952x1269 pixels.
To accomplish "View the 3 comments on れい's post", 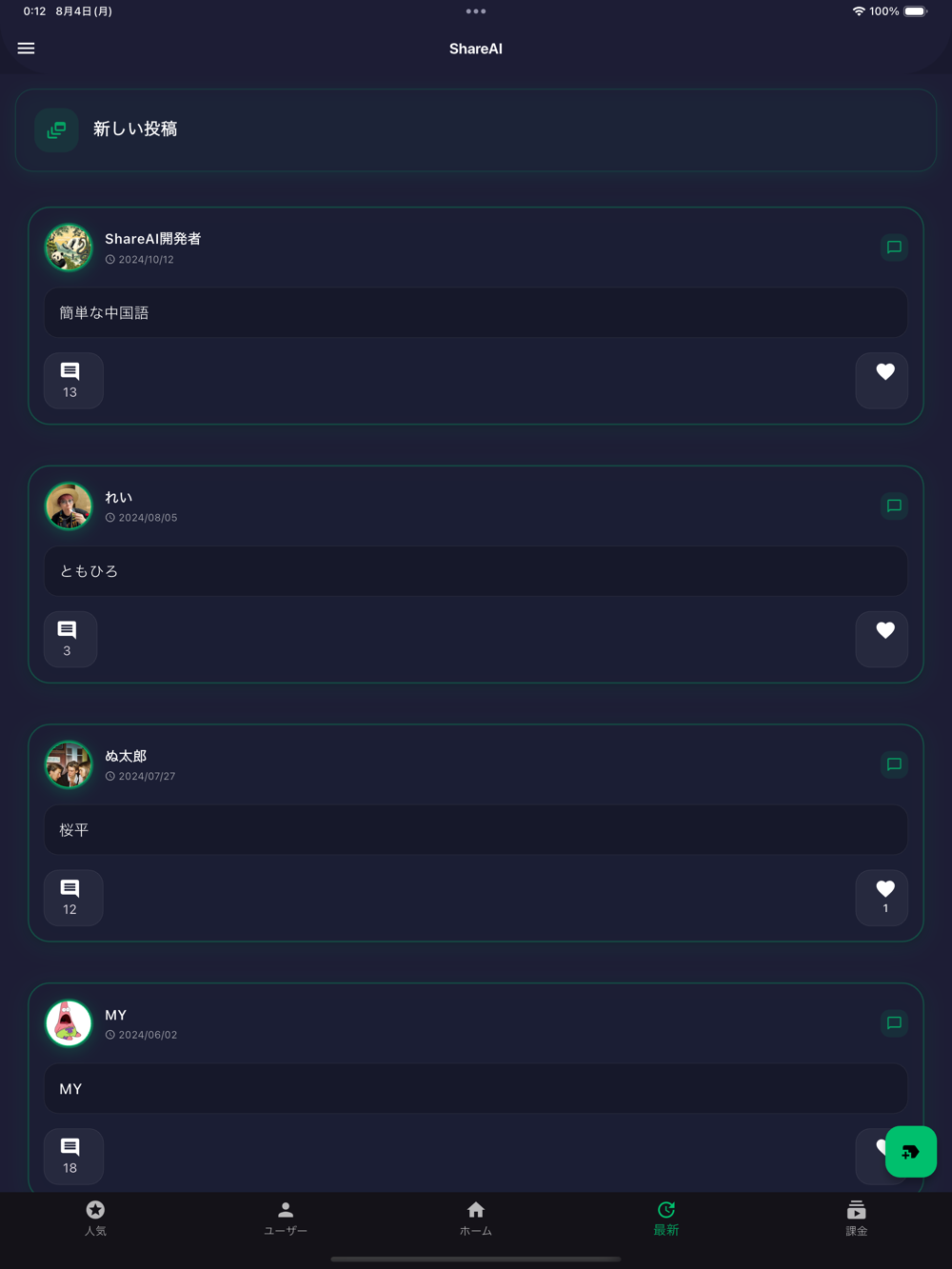I will coord(70,639).
